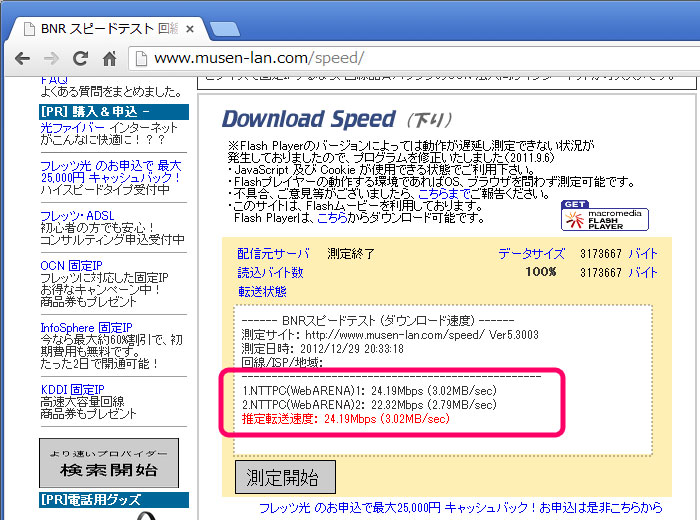The image size is (700, 520).
Task: Click the Get Macromedia Flash Player badge
Action: pyautogui.click(x=604, y=216)
